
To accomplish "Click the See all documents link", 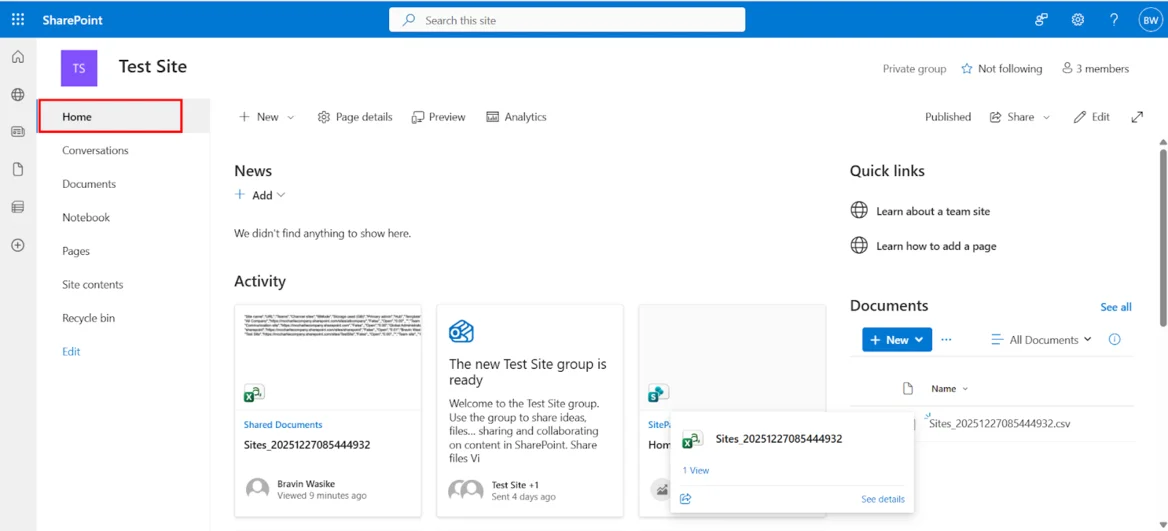I will click(1115, 307).
